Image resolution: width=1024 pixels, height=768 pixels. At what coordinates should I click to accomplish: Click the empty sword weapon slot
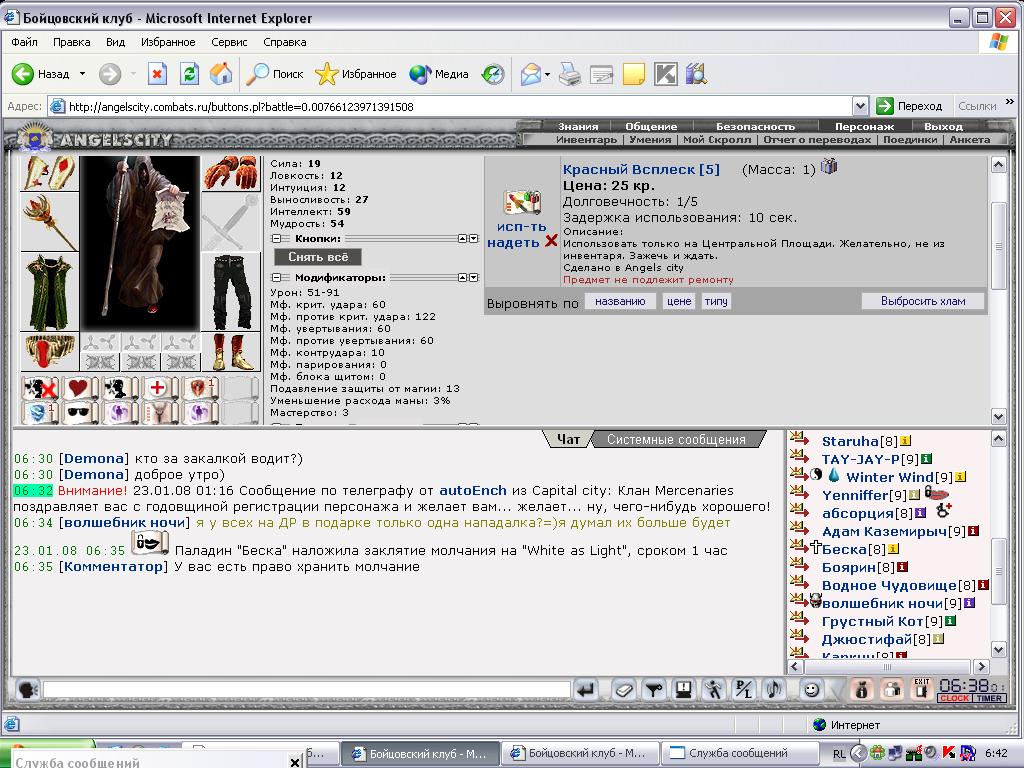(231, 223)
